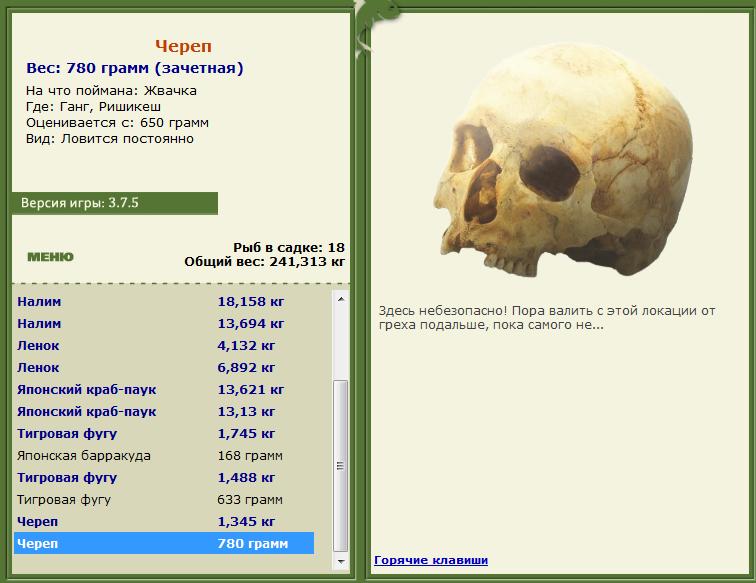The height and width of the screenshot is (583, 756).
Task: Select Тигровая фугу 1,745 кг entry
Action: 164,434
